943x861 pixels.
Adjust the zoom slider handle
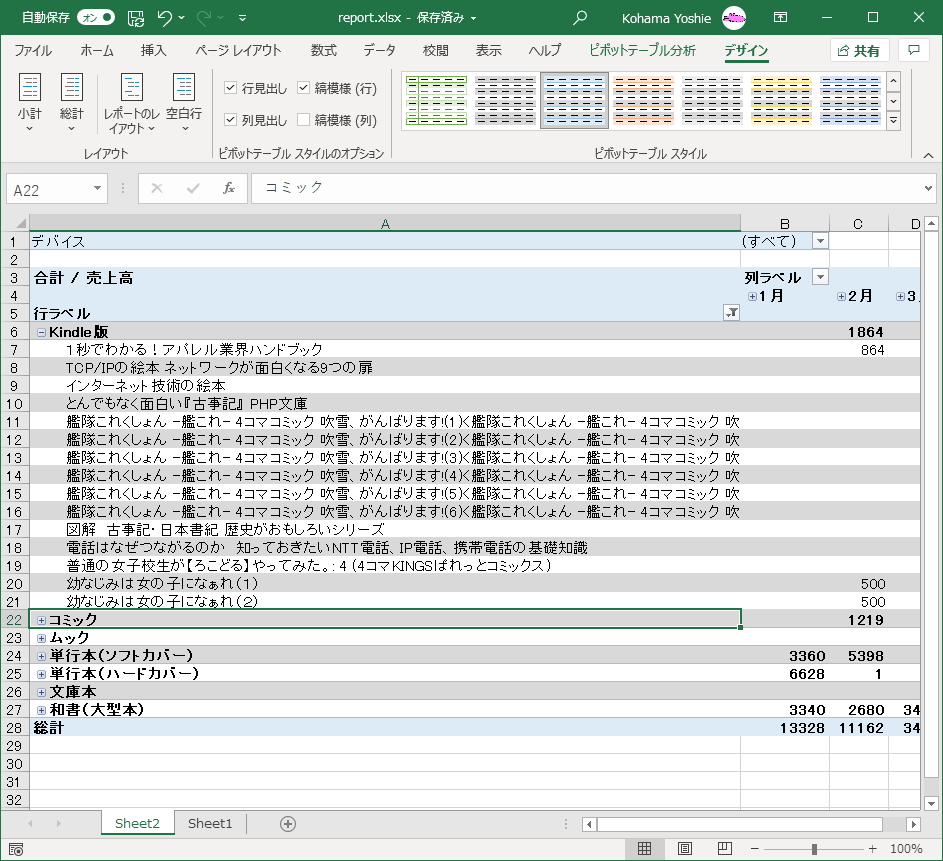[x=814, y=849]
